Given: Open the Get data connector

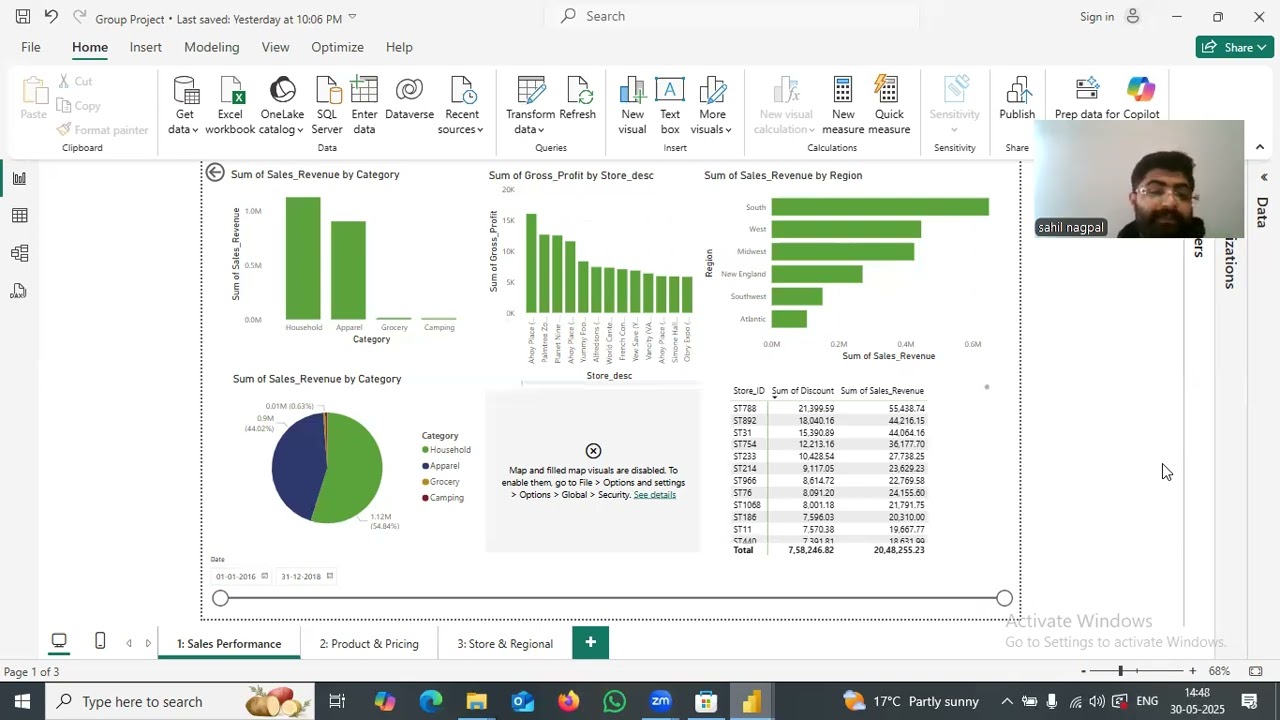Looking at the screenshot, I should coord(185,105).
